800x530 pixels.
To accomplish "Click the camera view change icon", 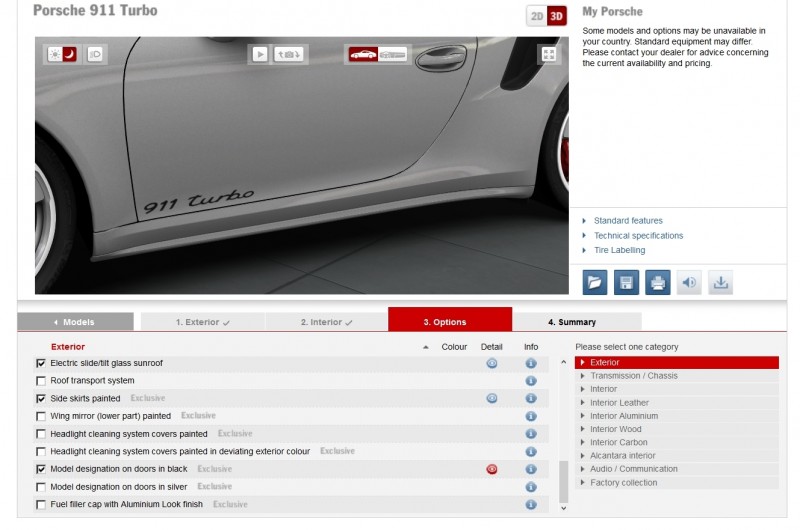I will pyautogui.click(x=289, y=54).
